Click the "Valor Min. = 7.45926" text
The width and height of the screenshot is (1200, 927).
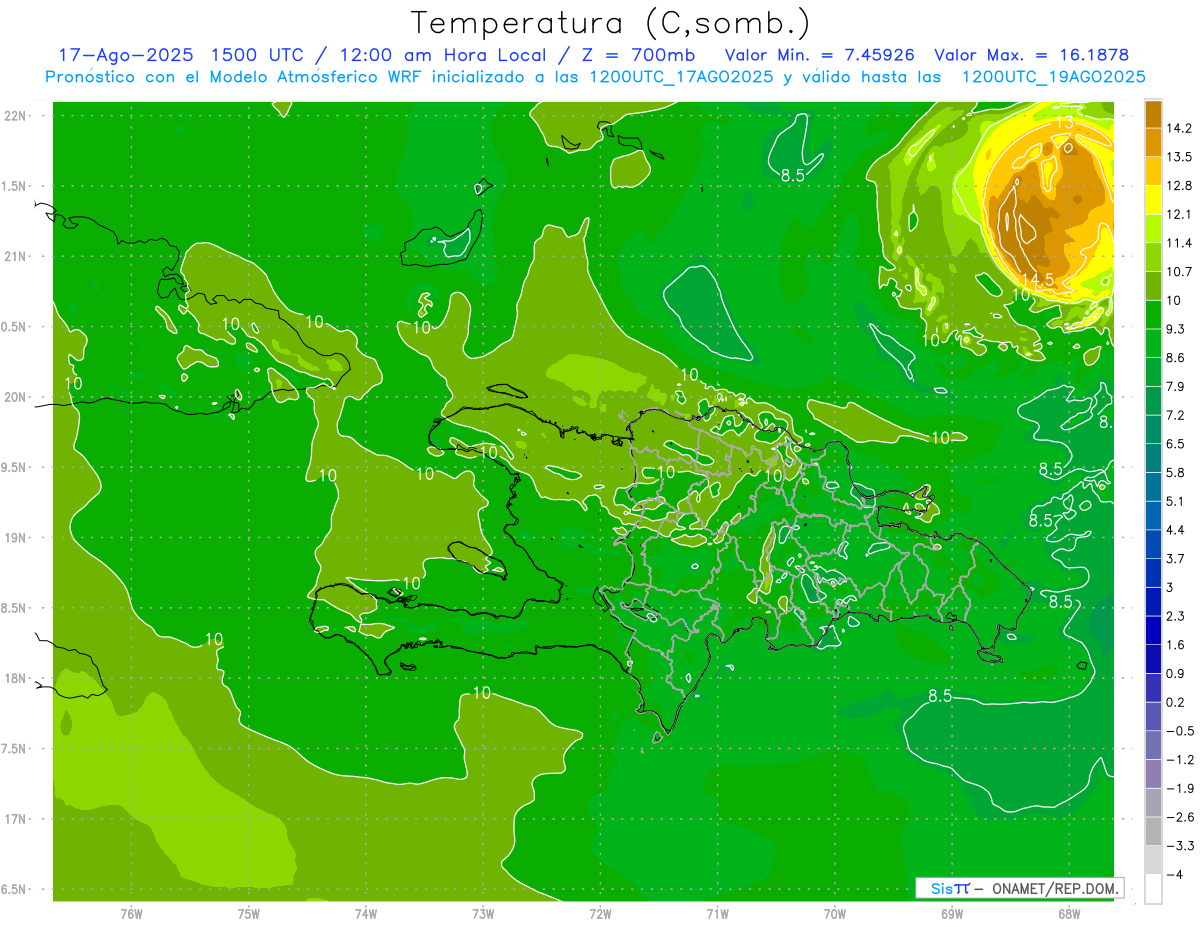coord(822,55)
